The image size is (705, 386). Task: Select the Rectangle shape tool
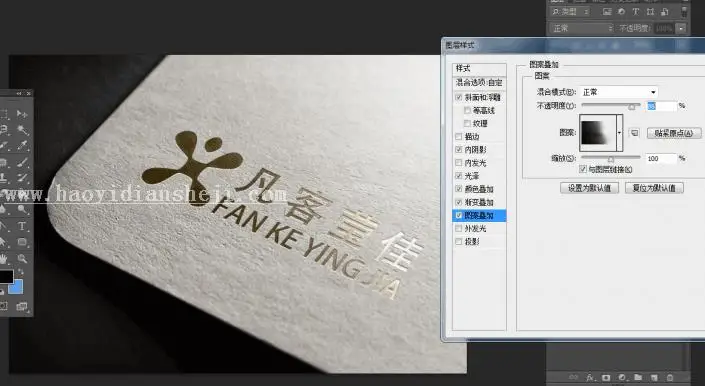(x=22, y=242)
